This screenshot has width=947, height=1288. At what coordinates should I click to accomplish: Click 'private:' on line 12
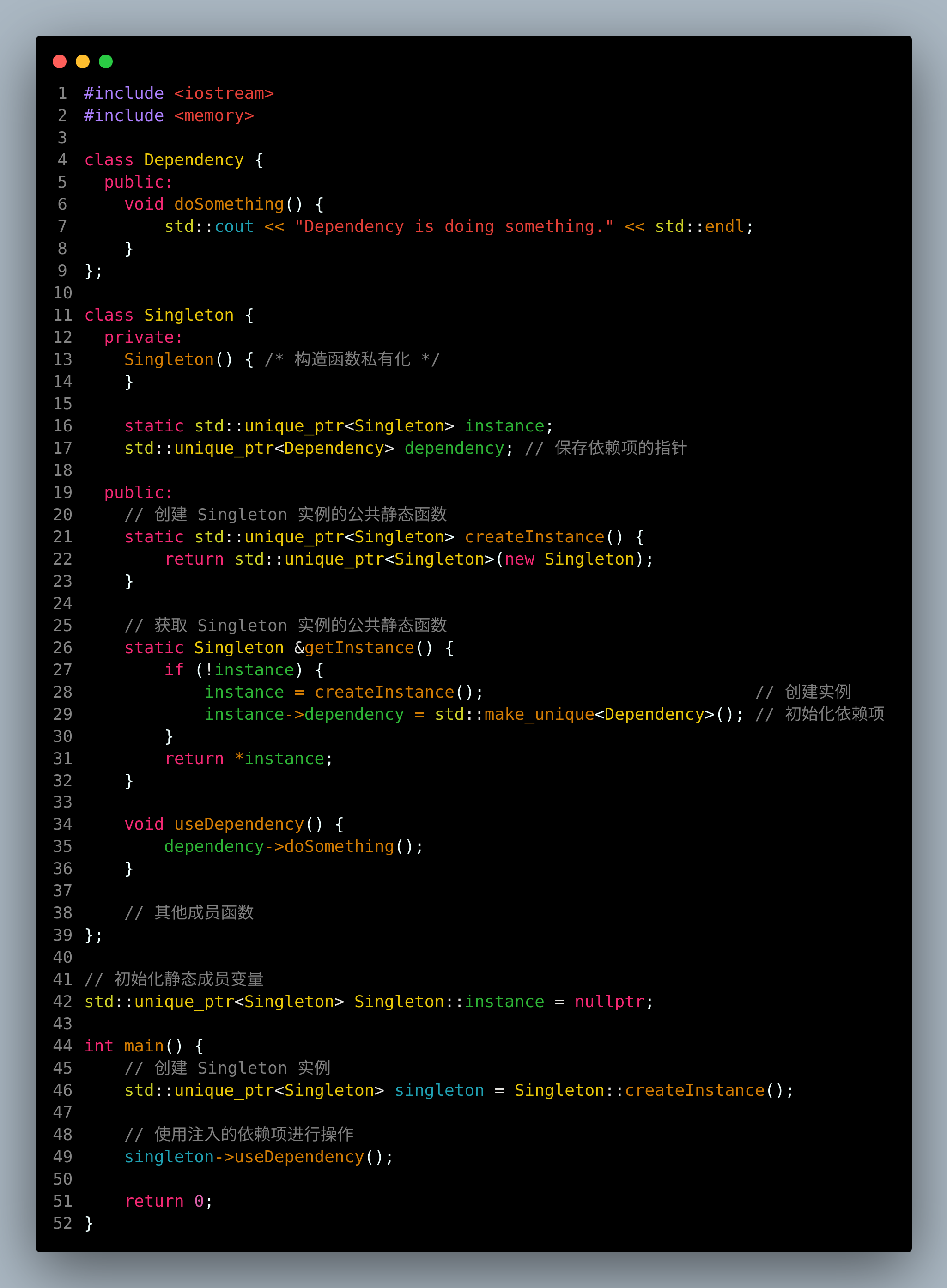coord(143,338)
